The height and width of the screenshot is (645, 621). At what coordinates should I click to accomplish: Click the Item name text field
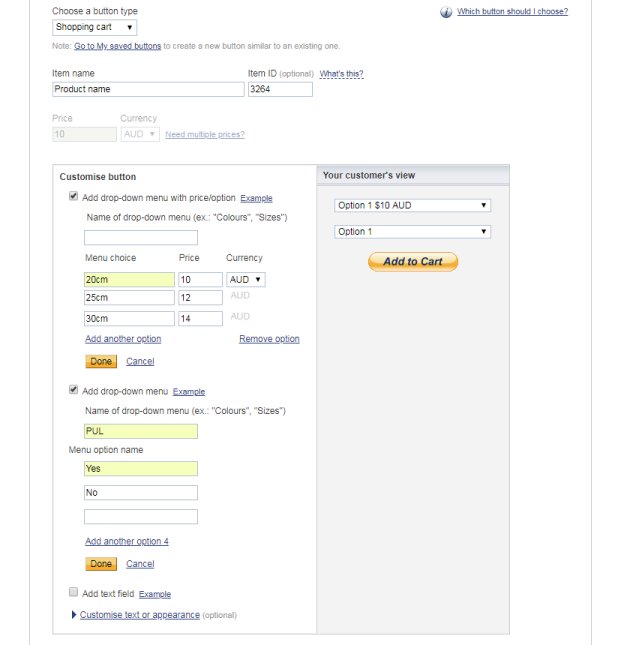coord(148,90)
